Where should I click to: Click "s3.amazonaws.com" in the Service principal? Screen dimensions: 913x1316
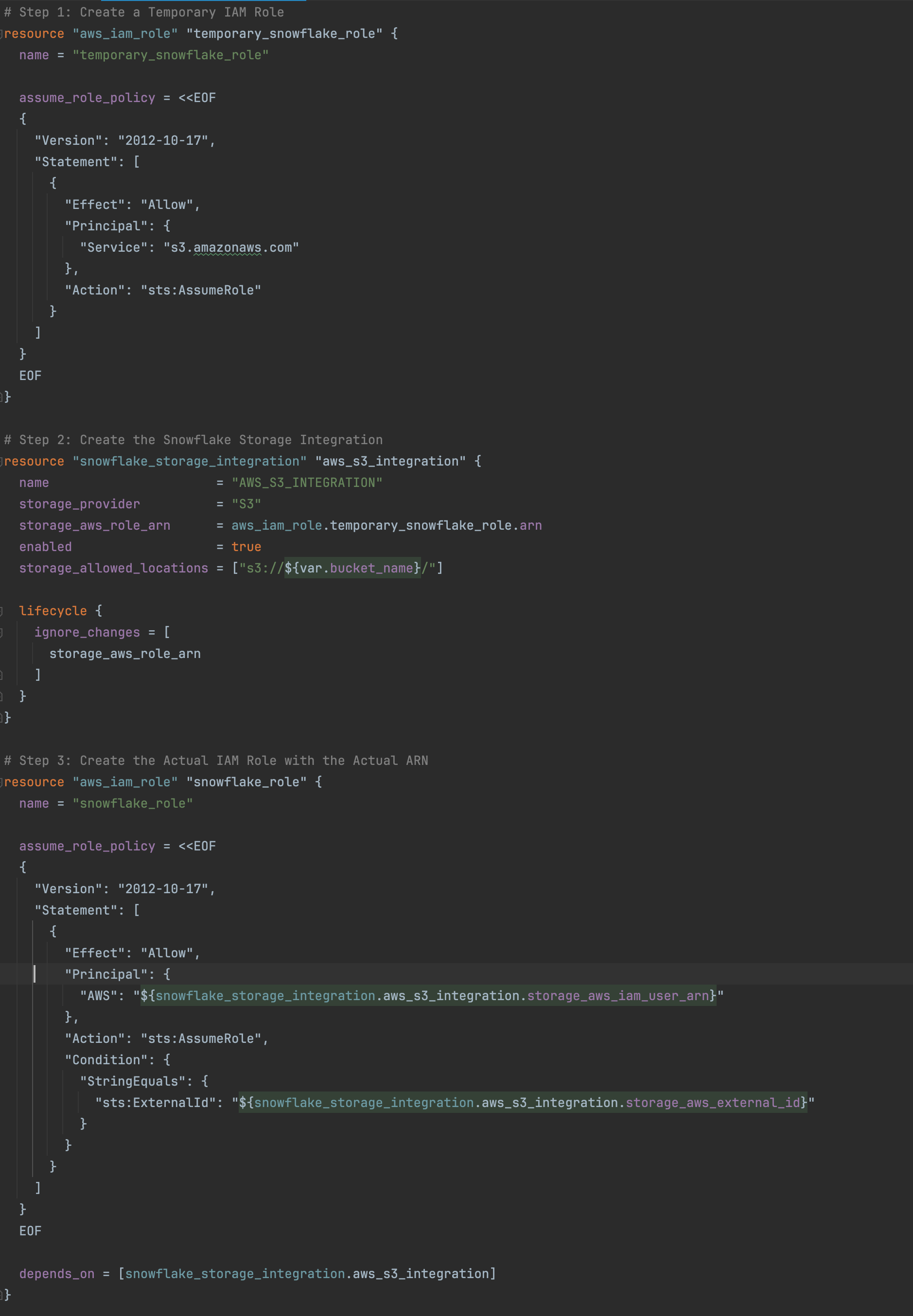click(231, 247)
